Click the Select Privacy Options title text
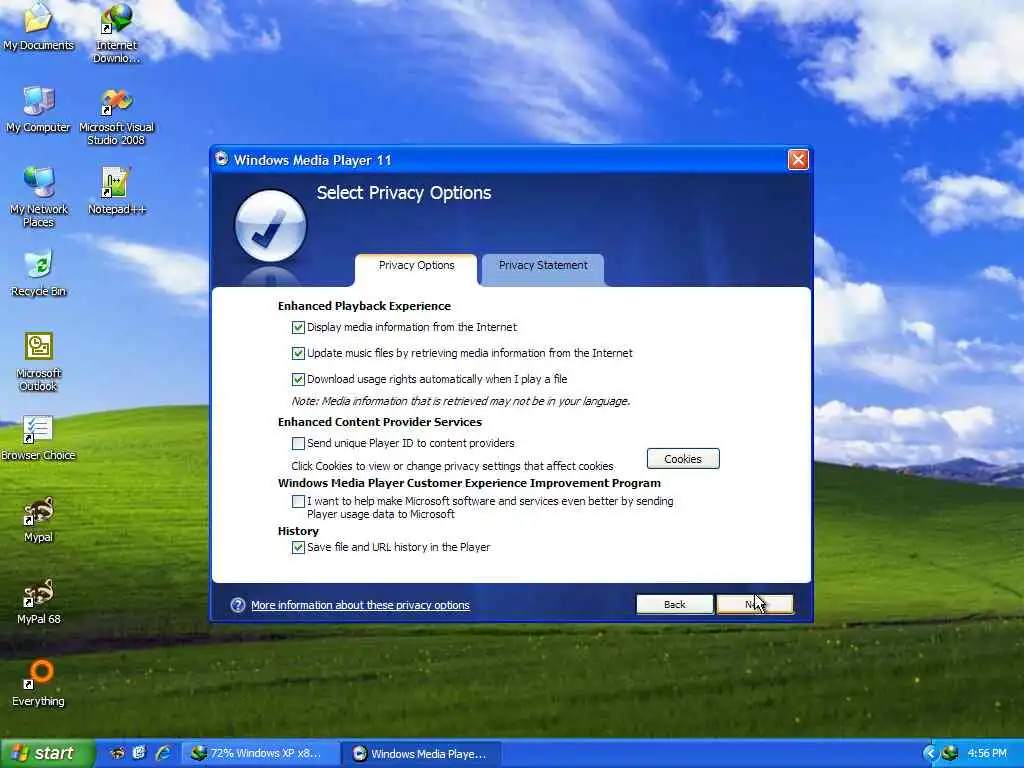 pyautogui.click(x=404, y=193)
